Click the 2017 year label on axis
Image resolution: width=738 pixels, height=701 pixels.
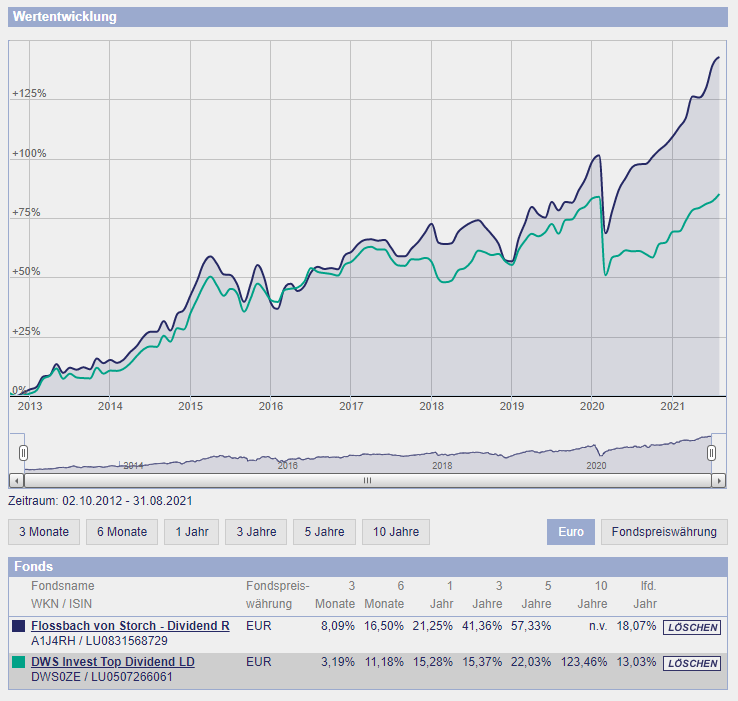click(x=351, y=406)
